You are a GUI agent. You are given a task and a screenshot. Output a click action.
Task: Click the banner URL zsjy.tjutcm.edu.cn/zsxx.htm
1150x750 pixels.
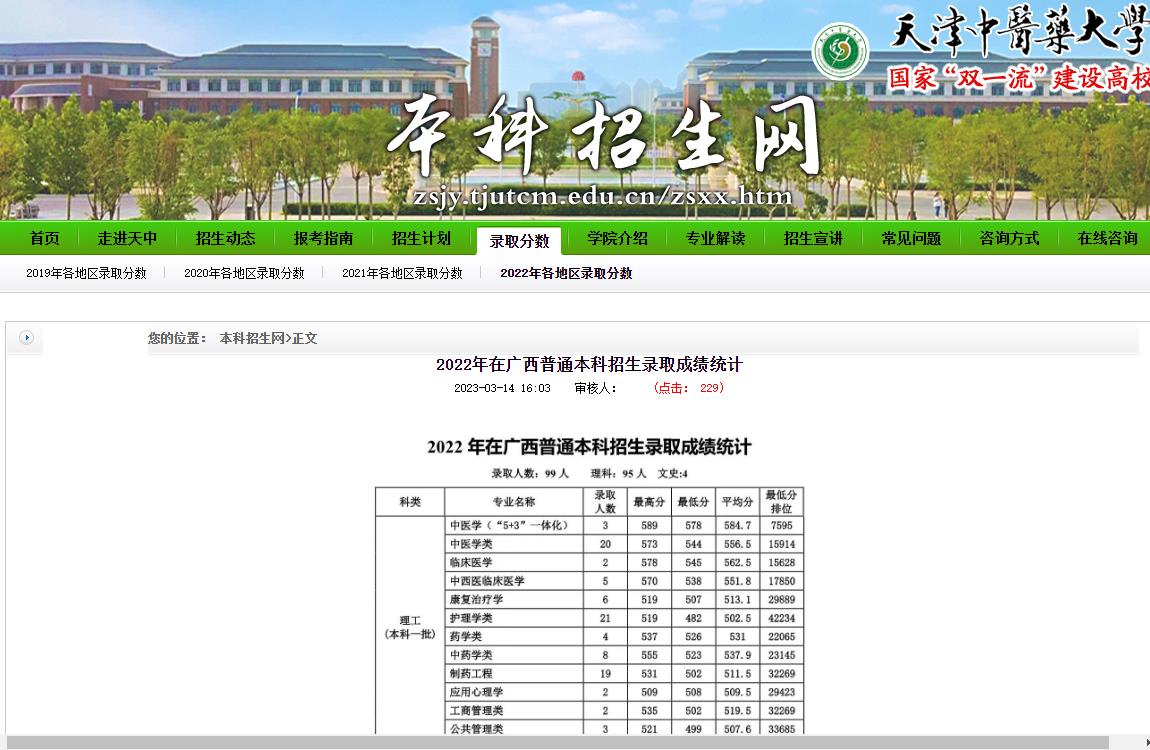[x=603, y=196]
